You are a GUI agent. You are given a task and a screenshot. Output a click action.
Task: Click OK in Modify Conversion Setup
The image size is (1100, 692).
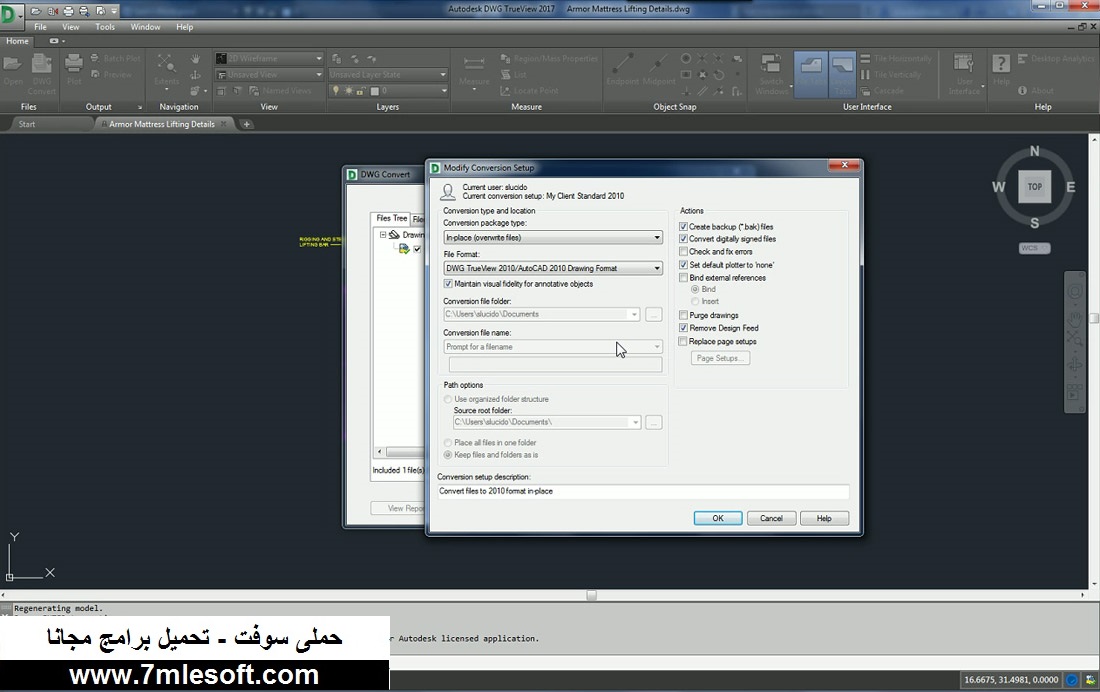[x=718, y=518]
